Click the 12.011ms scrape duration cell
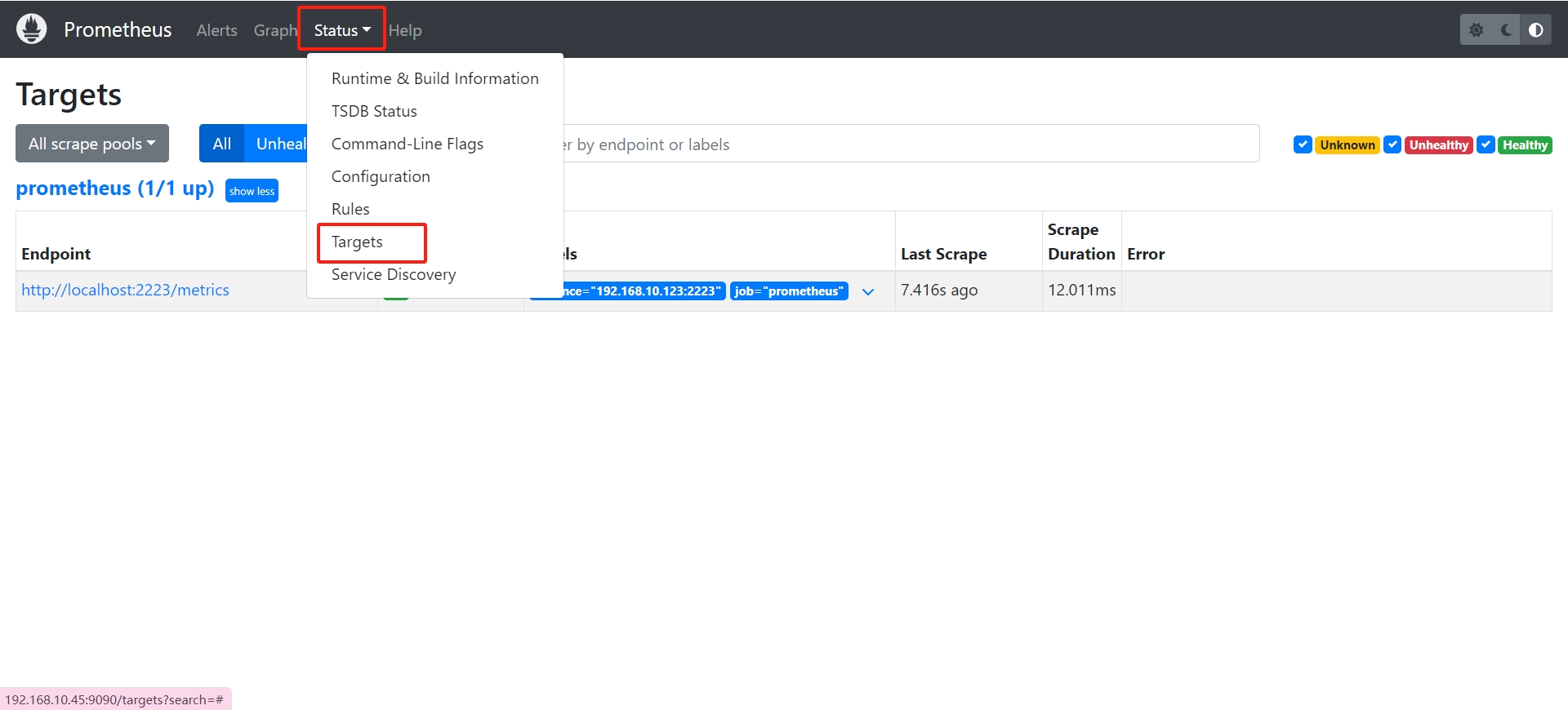Viewport: 1568px width, 710px height. coord(1081,290)
